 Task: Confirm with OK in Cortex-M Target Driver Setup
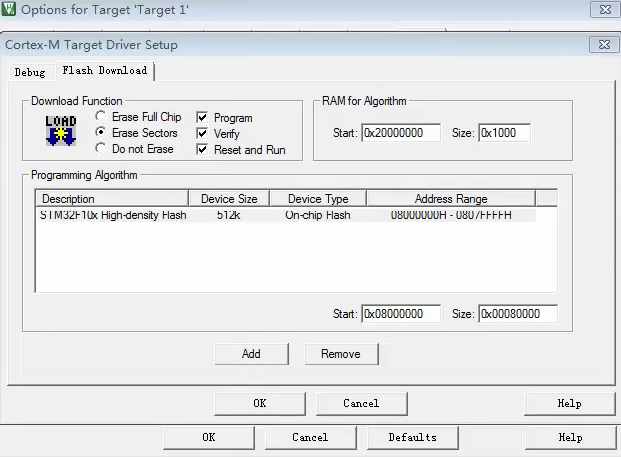coord(260,404)
